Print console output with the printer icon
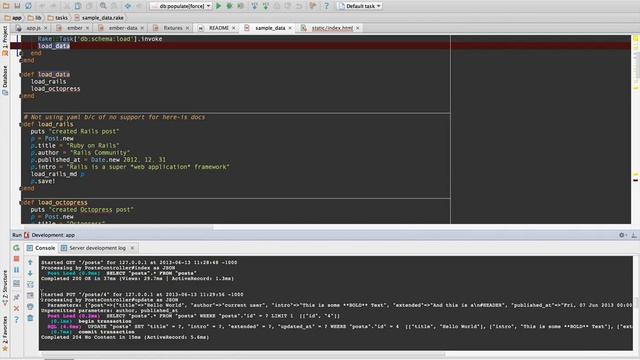Image resolution: width=640 pixels, height=360 pixels. point(30,307)
